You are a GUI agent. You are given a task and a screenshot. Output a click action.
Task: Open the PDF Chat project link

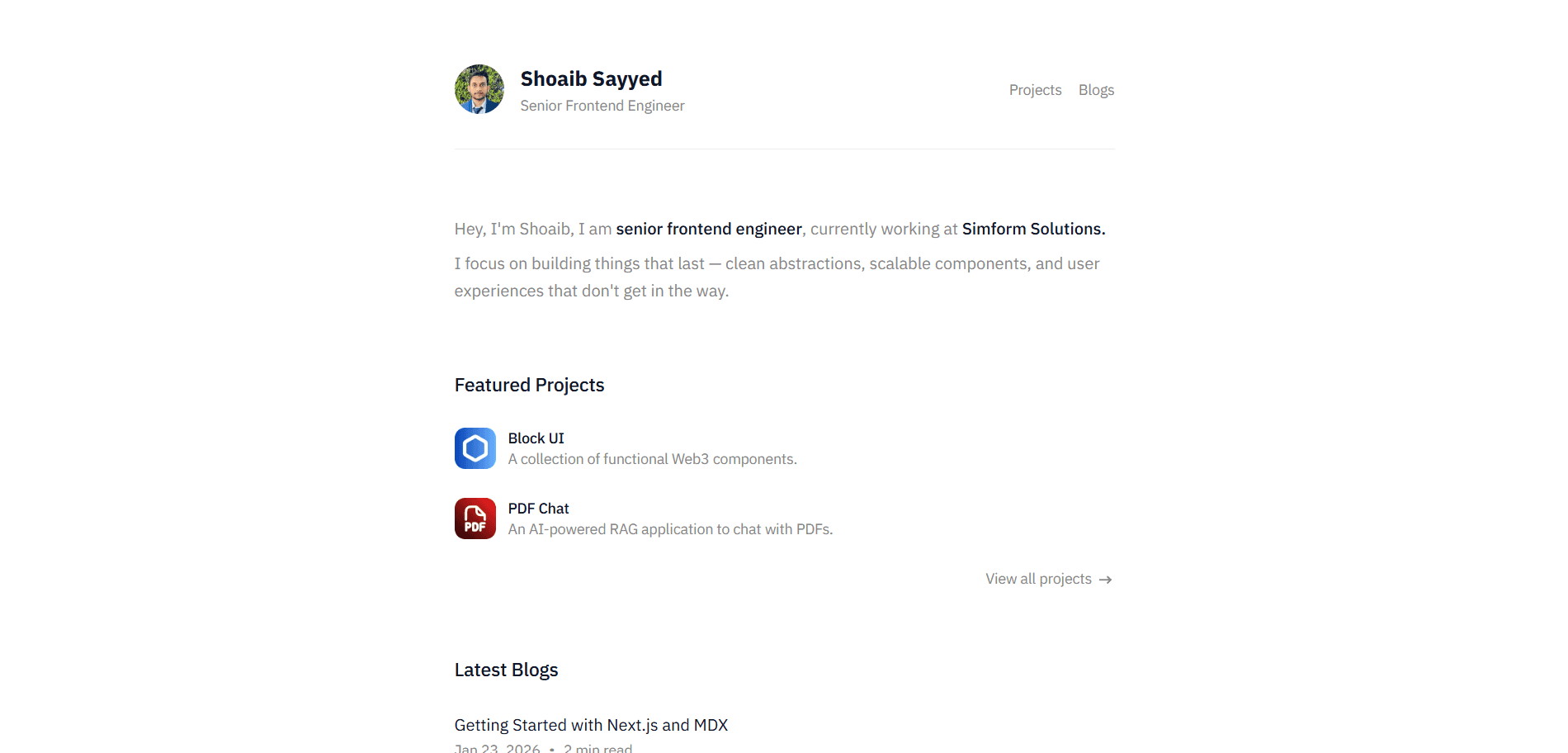click(x=538, y=509)
